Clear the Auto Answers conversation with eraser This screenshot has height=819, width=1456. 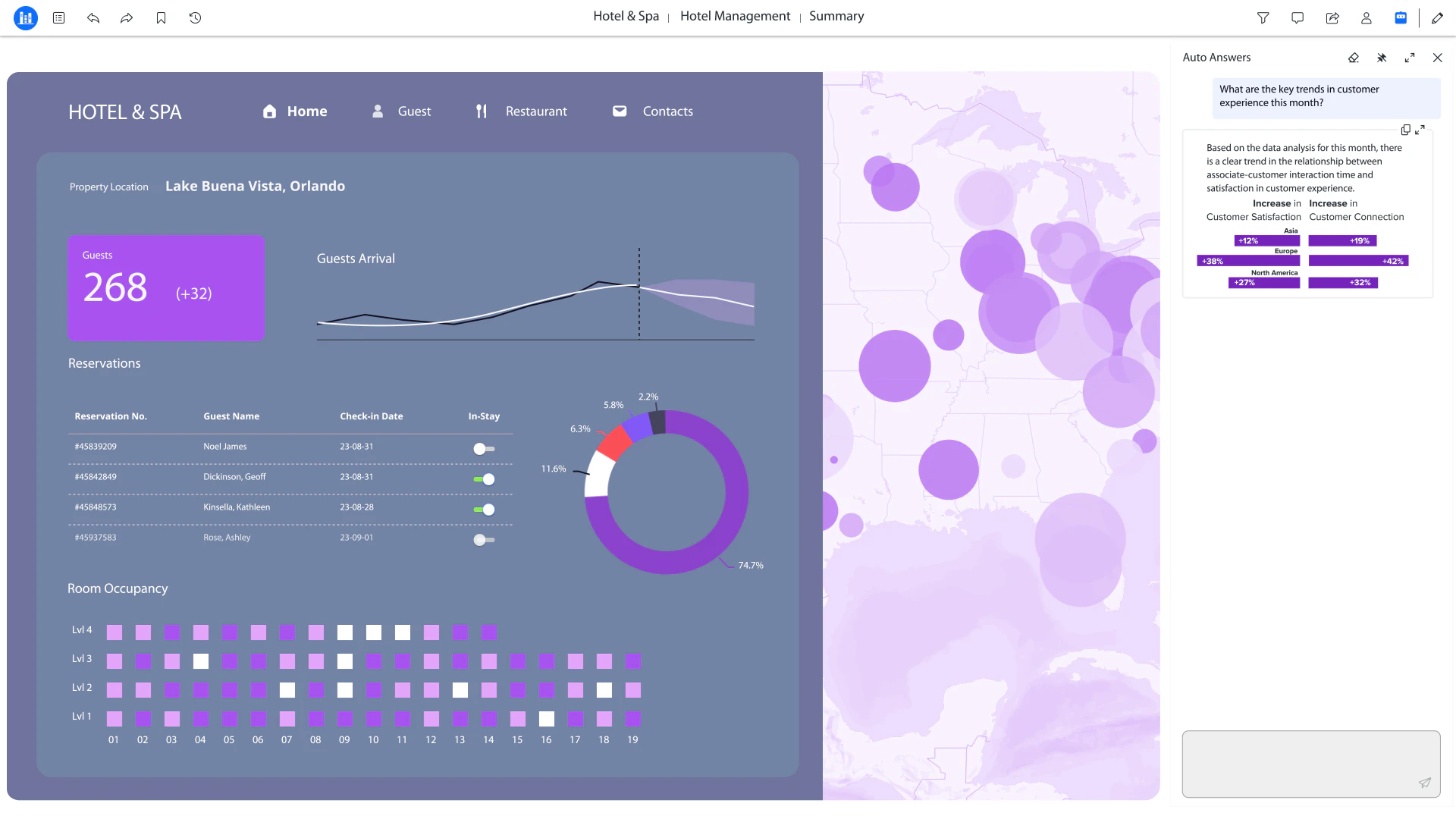pos(1354,58)
